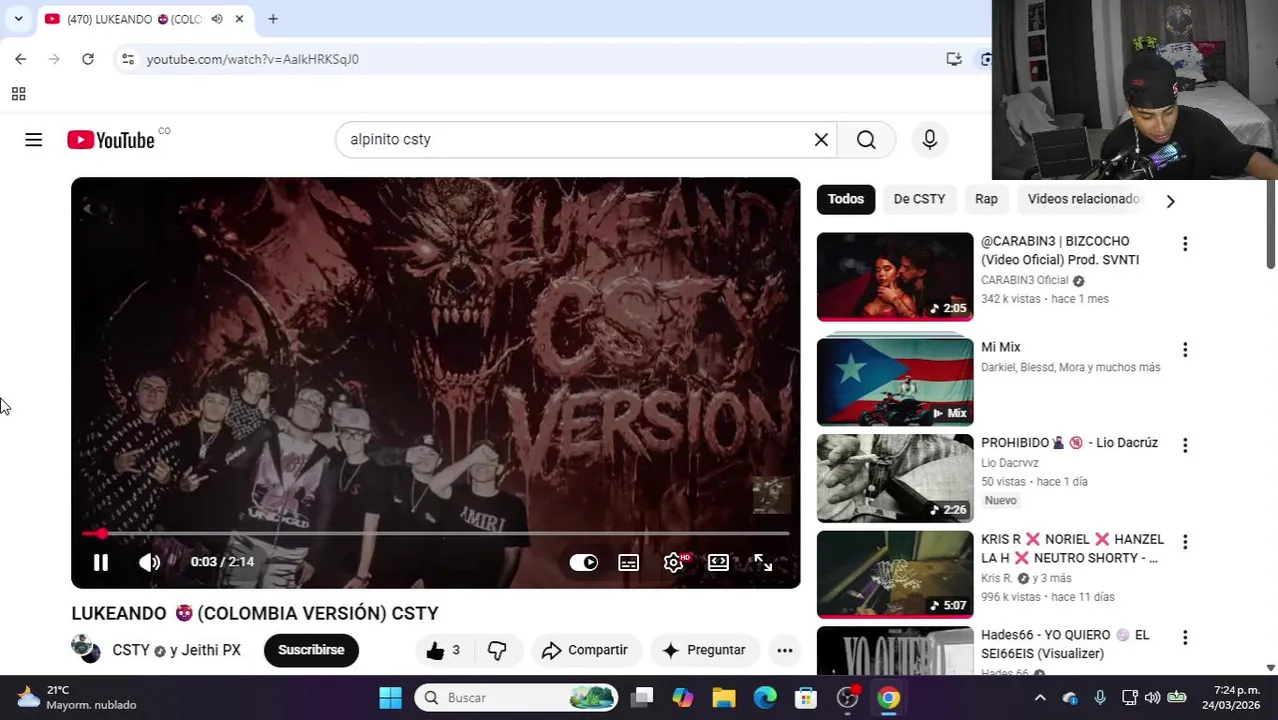Image resolution: width=1278 pixels, height=720 pixels.
Task: Open the Windows Start menu
Action: [x=390, y=698]
